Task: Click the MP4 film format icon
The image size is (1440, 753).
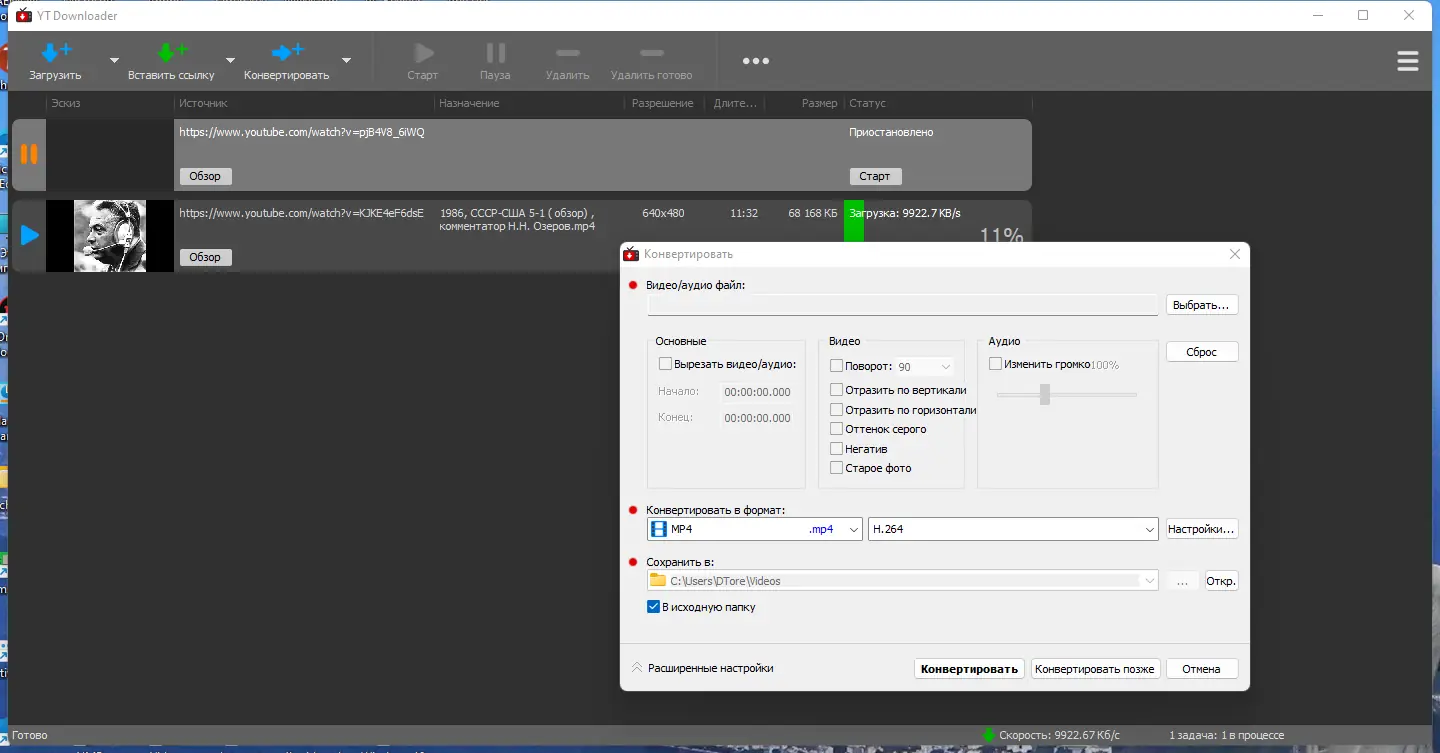Action: 659,529
